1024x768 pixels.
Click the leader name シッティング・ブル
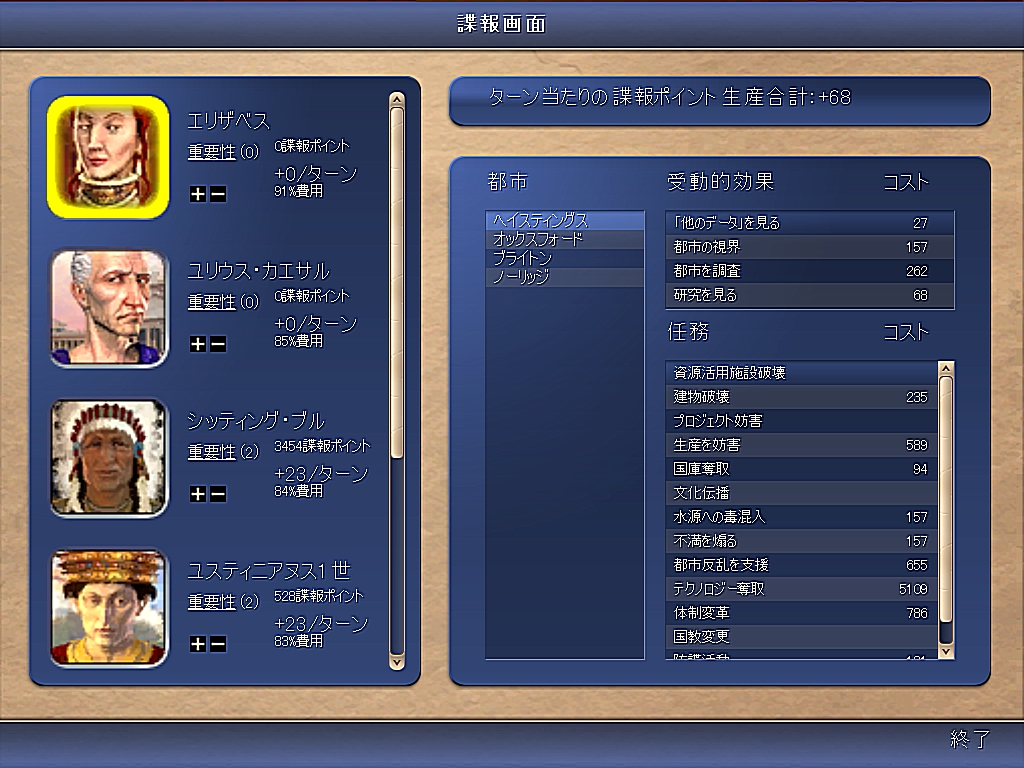[x=256, y=421]
